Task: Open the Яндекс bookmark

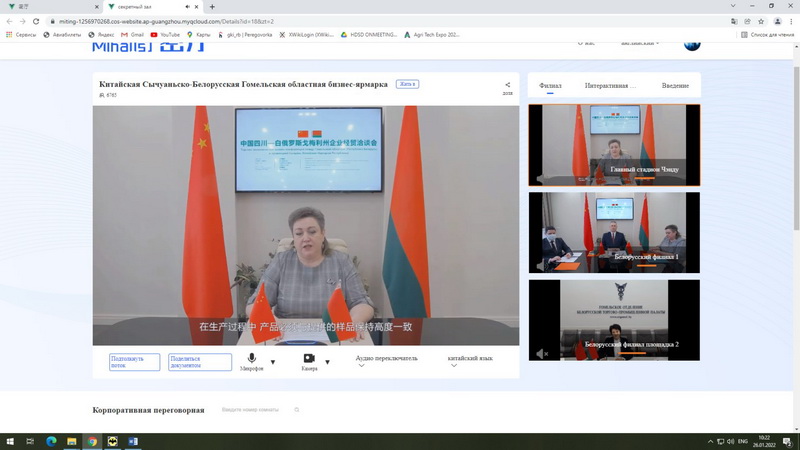Action: (x=101, y=35)
